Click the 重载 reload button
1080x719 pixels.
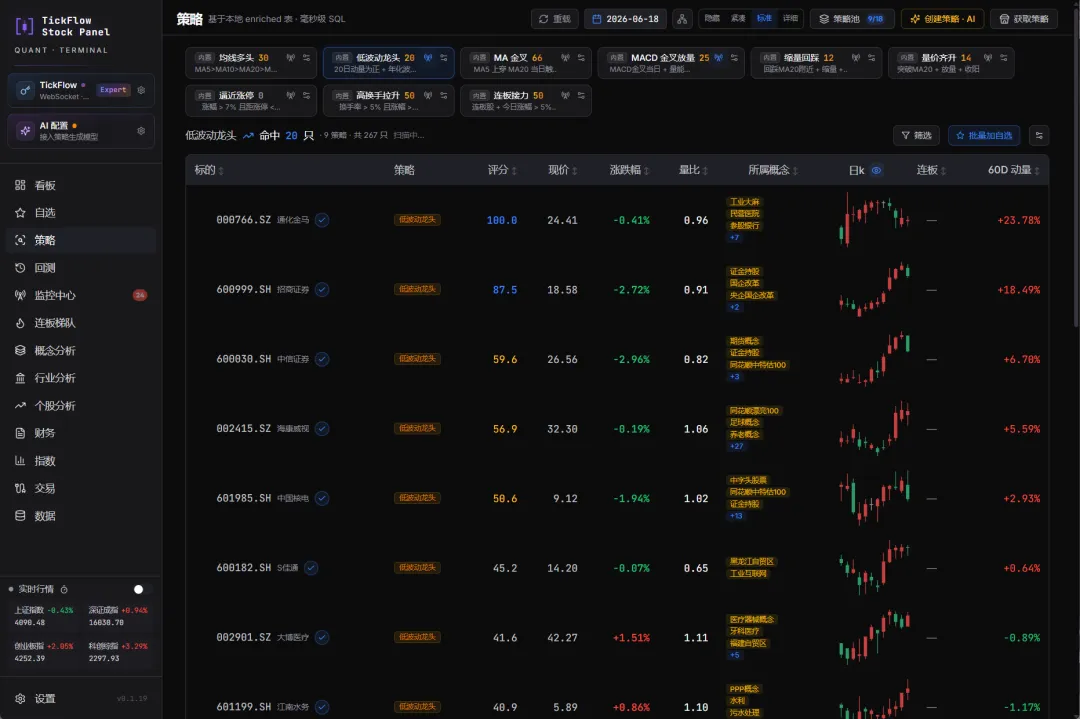tap(554, 19)
